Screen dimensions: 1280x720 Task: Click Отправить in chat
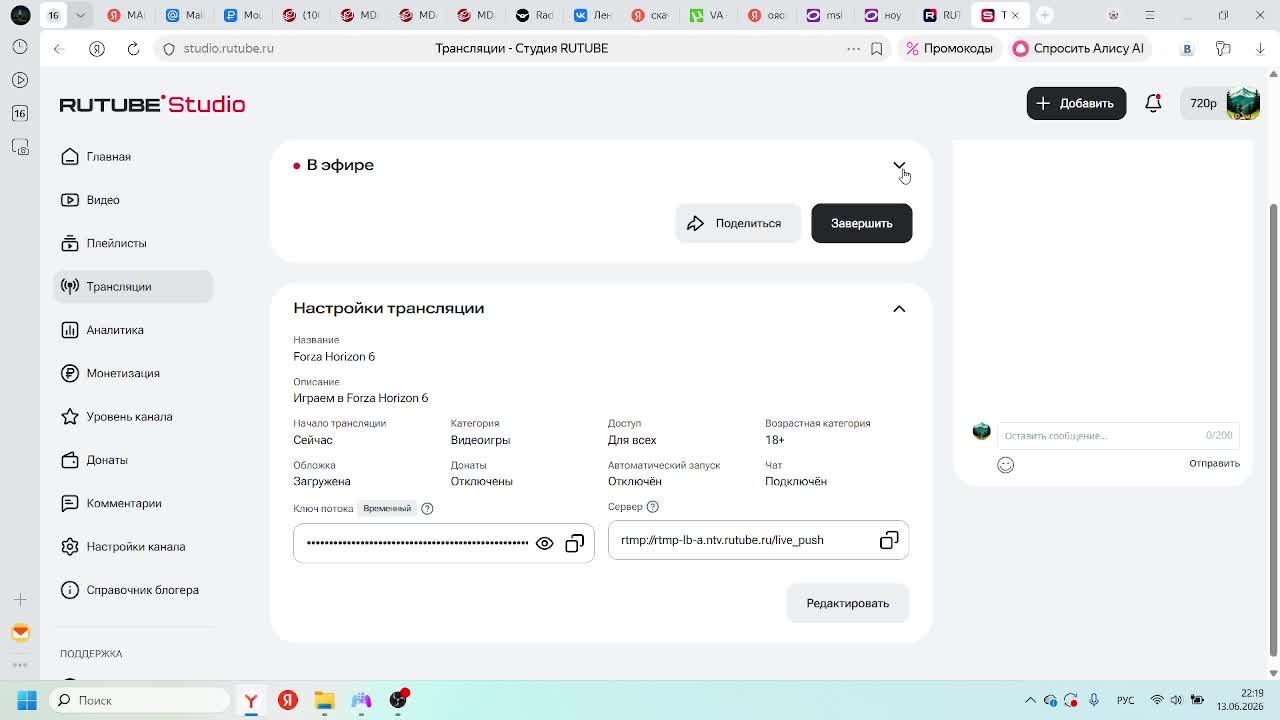click(x=1214, y=464)
